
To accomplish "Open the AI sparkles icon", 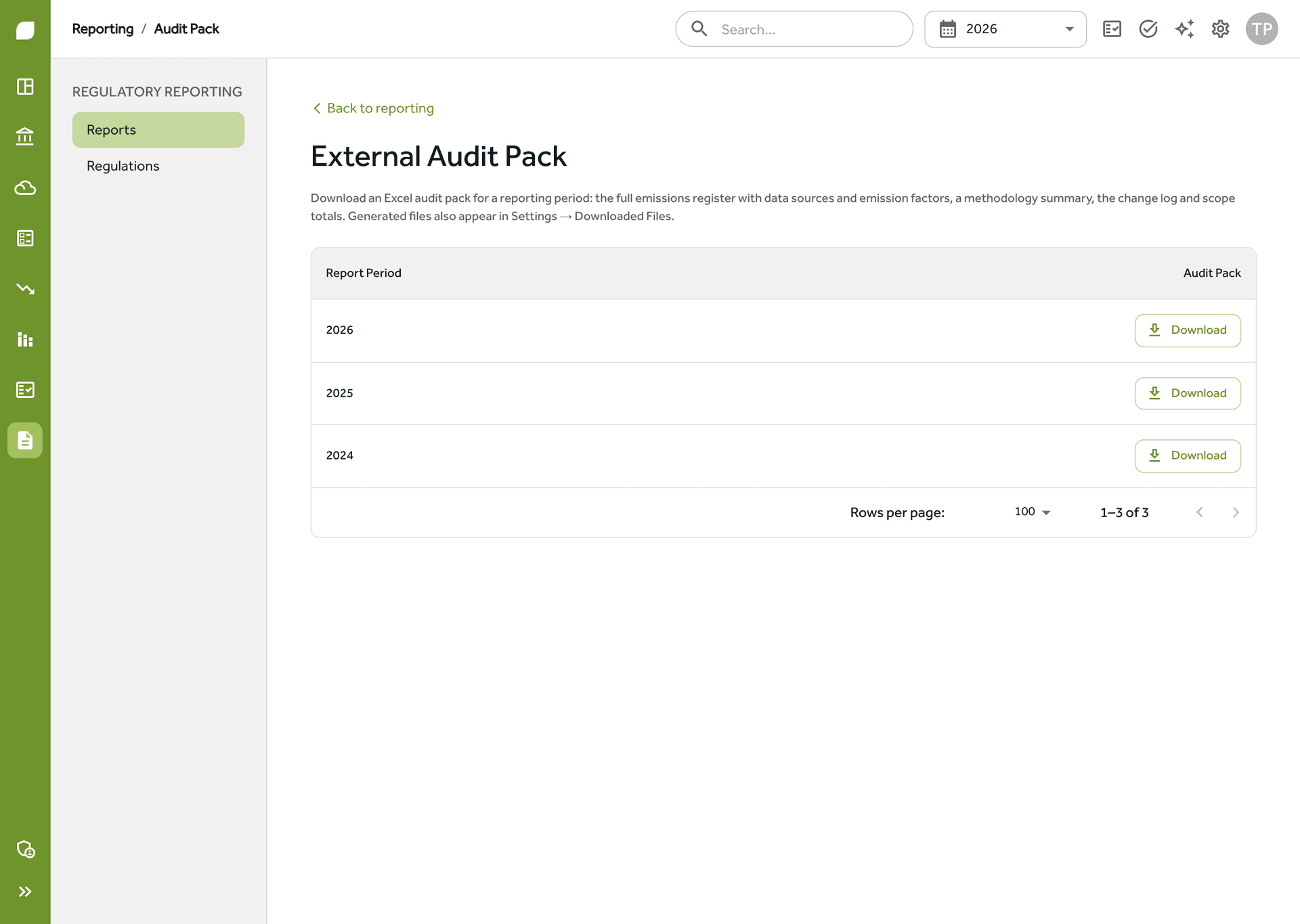I will (x=1184, y=29).
